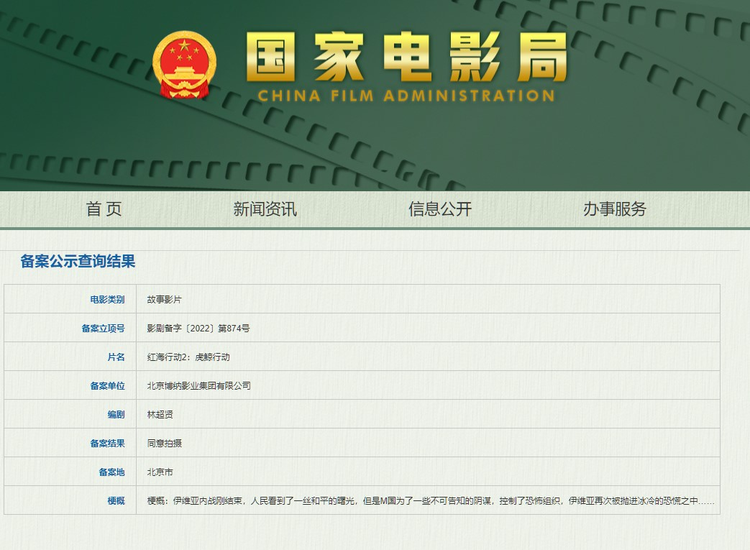Click the 国家电影局 banner title
This screenshot has height=550, width=750.
[405, 57]
